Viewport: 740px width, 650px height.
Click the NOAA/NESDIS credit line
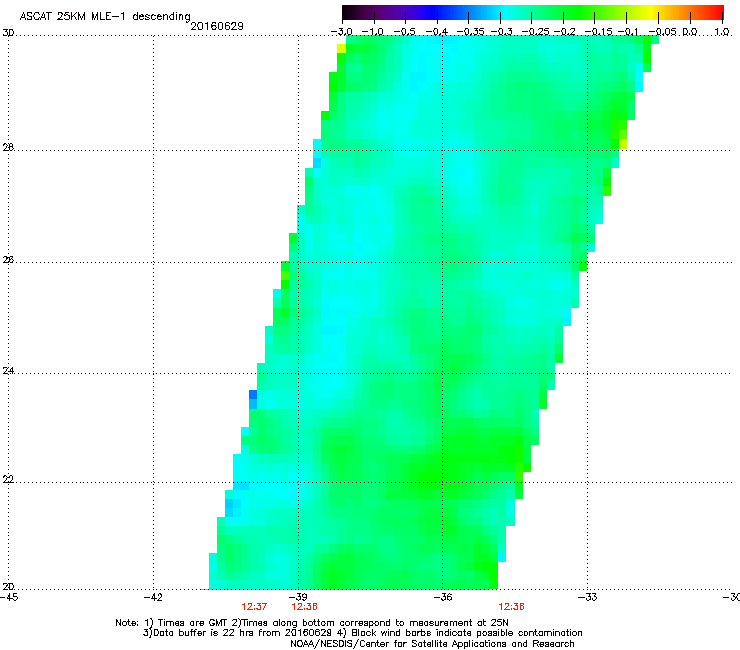[x=432, y=644]
